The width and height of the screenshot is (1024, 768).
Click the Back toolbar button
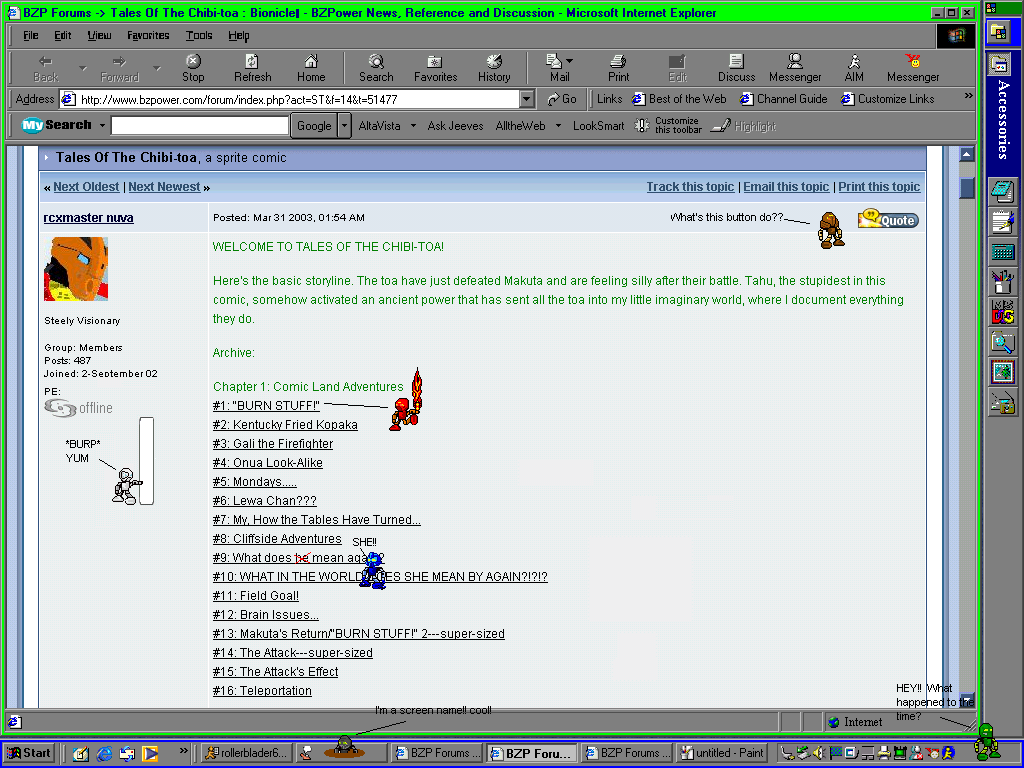point(46,69)
